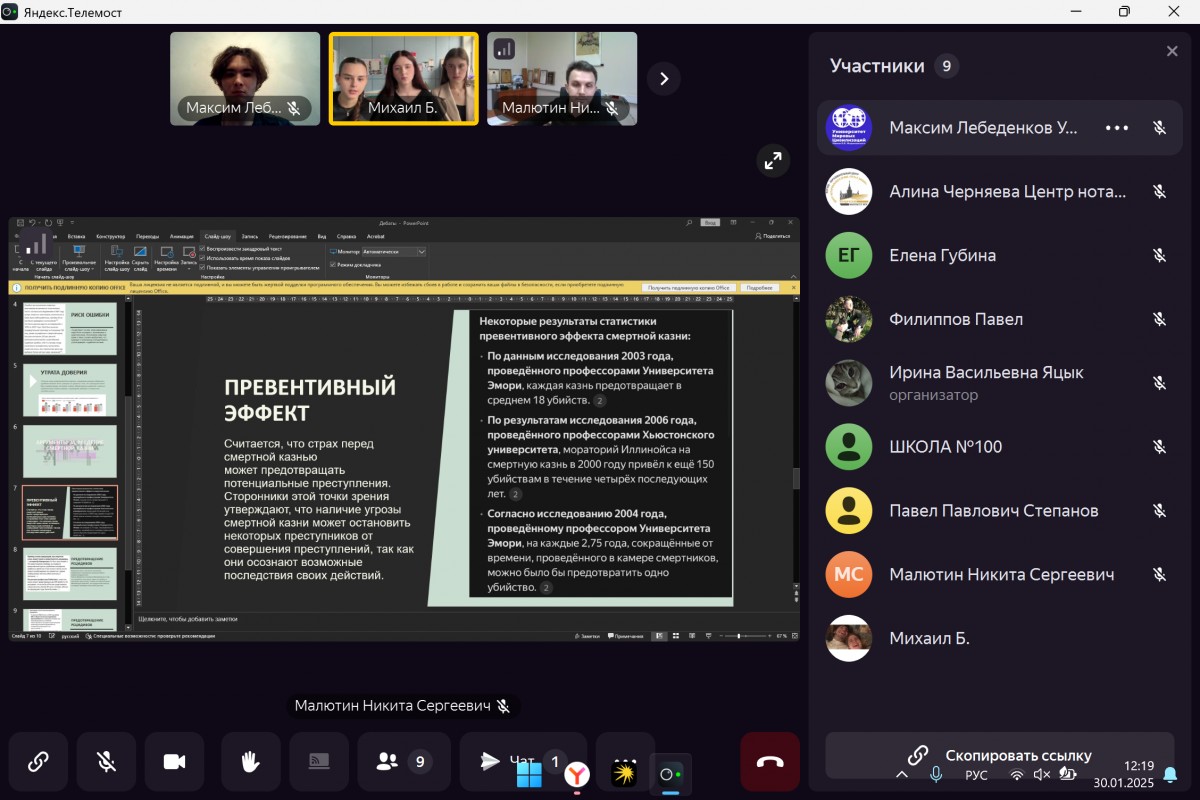The height and width of the screenshot is (800, 1200).
Task: Open the chat (Чат) panel
Action: coord(495,762)
